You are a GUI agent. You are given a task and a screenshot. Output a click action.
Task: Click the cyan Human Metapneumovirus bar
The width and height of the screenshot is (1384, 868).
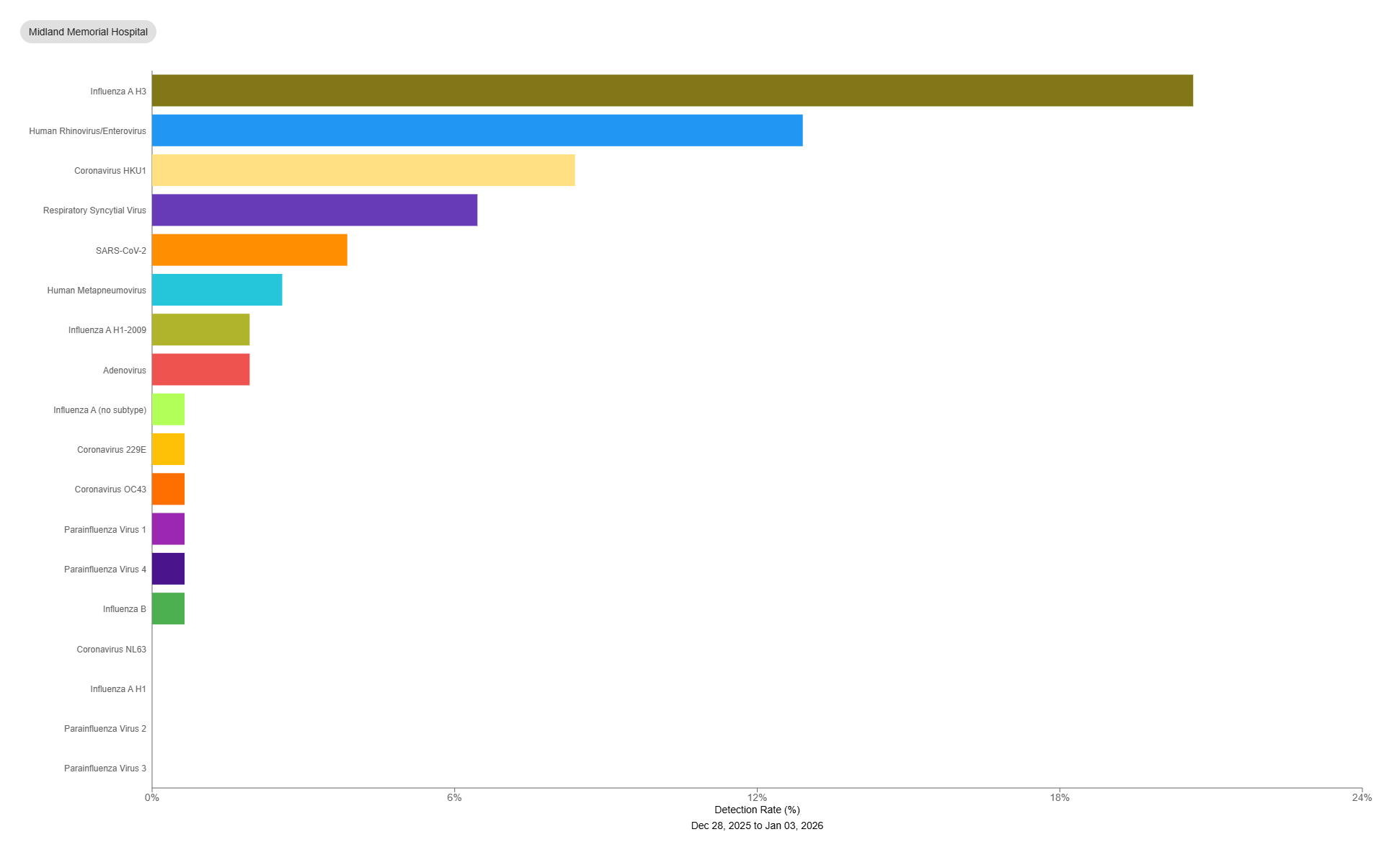217,290
